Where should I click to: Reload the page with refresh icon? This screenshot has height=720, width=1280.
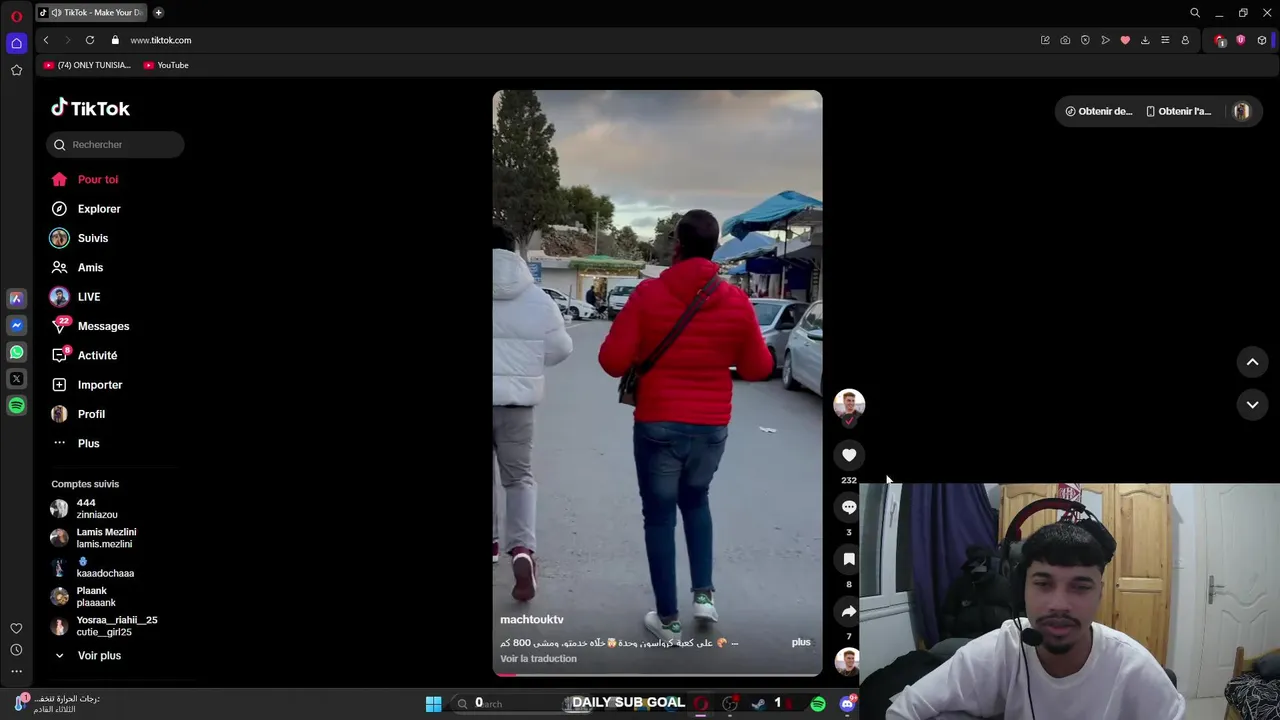click(90, 40)
